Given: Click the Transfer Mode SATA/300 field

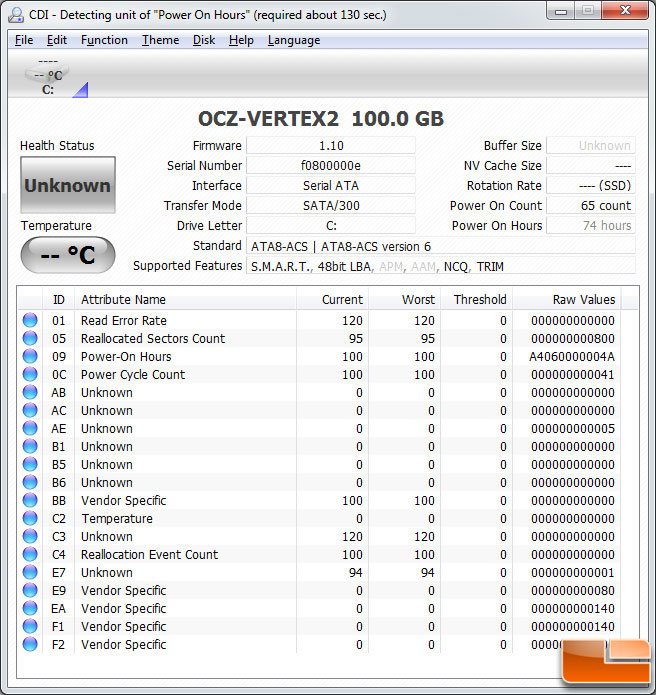Looking at the screenshot, I should [331, 205].
